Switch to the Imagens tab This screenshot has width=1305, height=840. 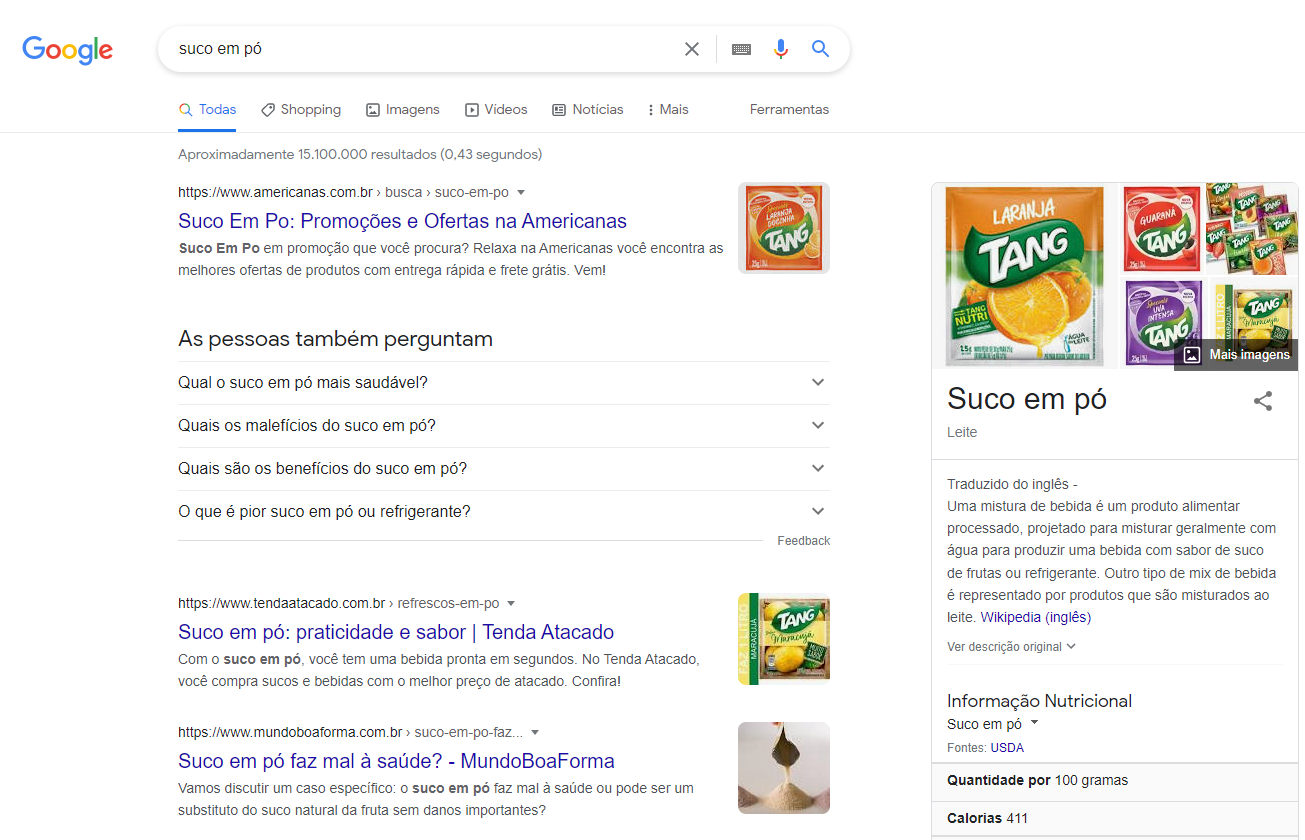click(x=403, y=110)
